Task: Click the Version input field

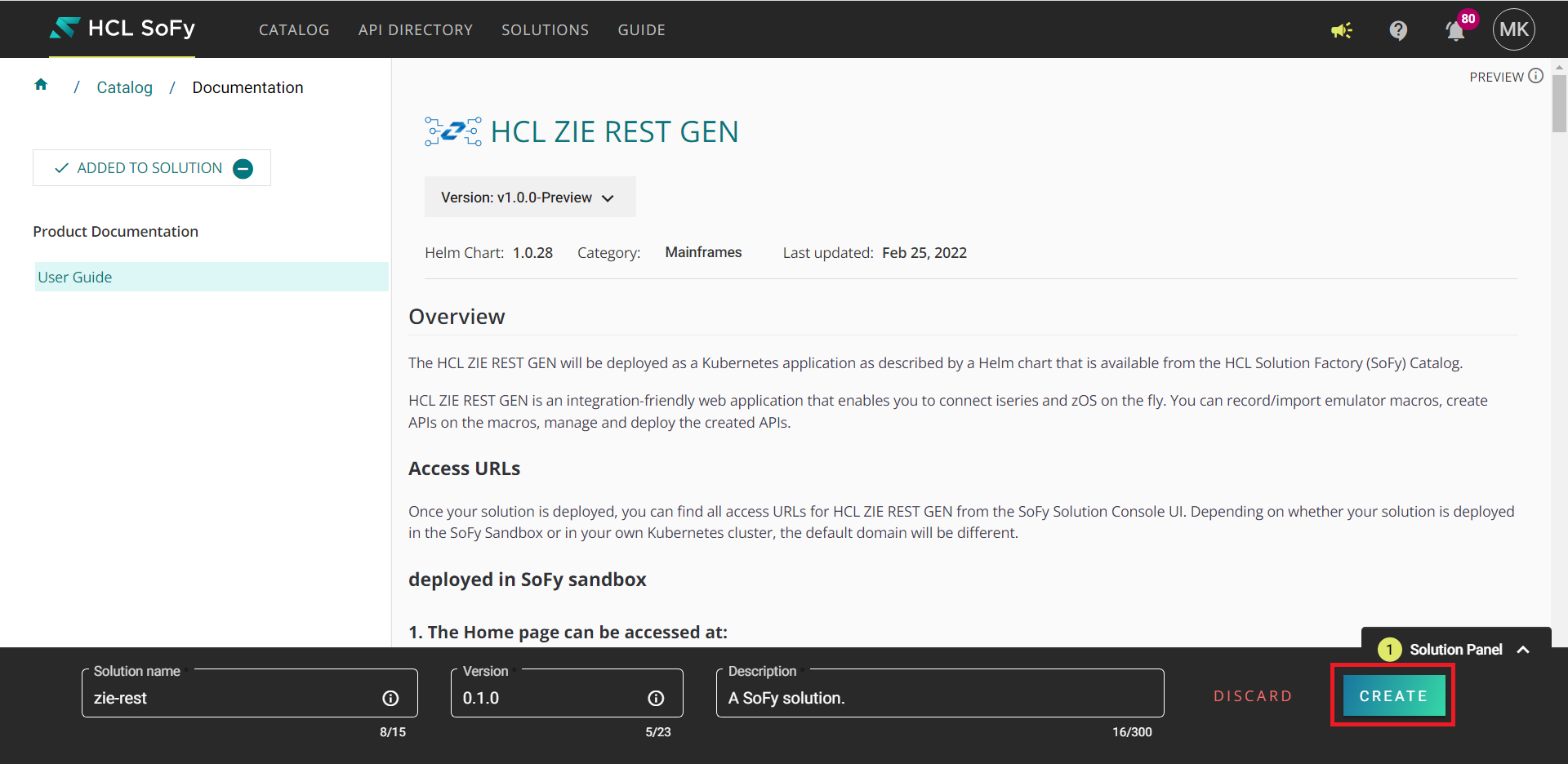Action: pyautogui.click(x=567, y=694)
